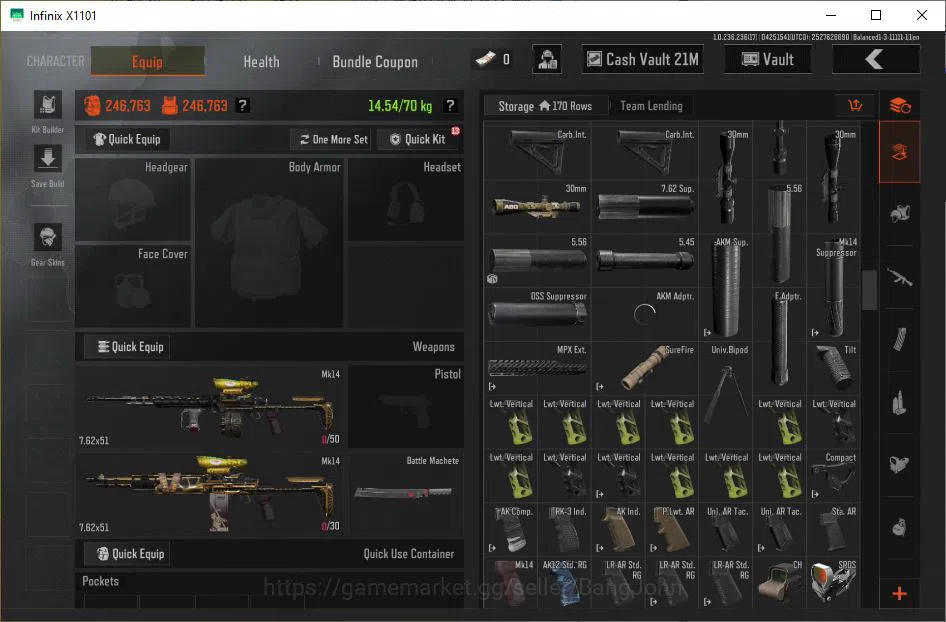Select the Mk14 rifle with 0/30 ammo
This screenshot has height=622, width=946.
(x=210, y=492)
